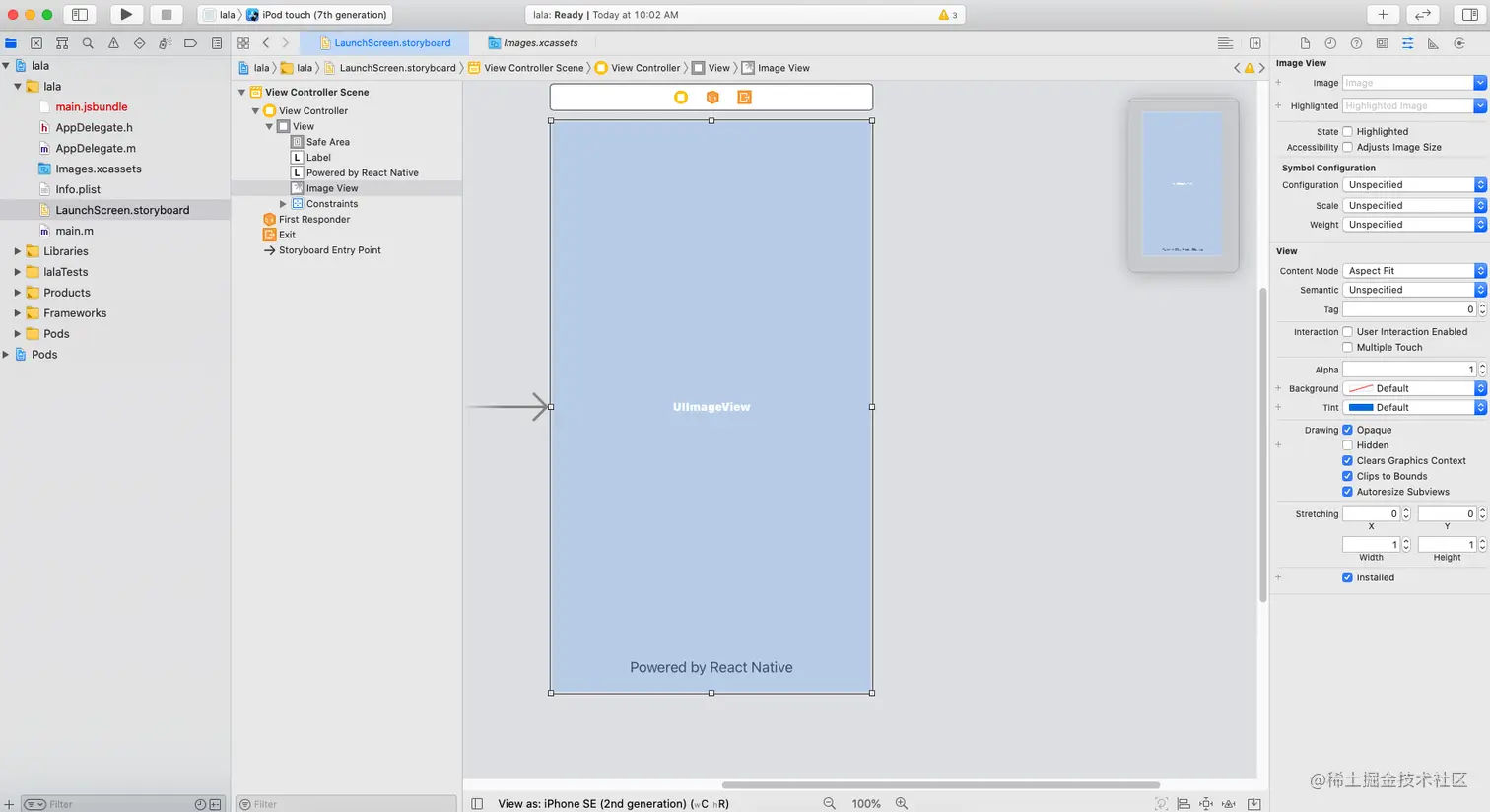Show the Report navigator

point(217,43)
